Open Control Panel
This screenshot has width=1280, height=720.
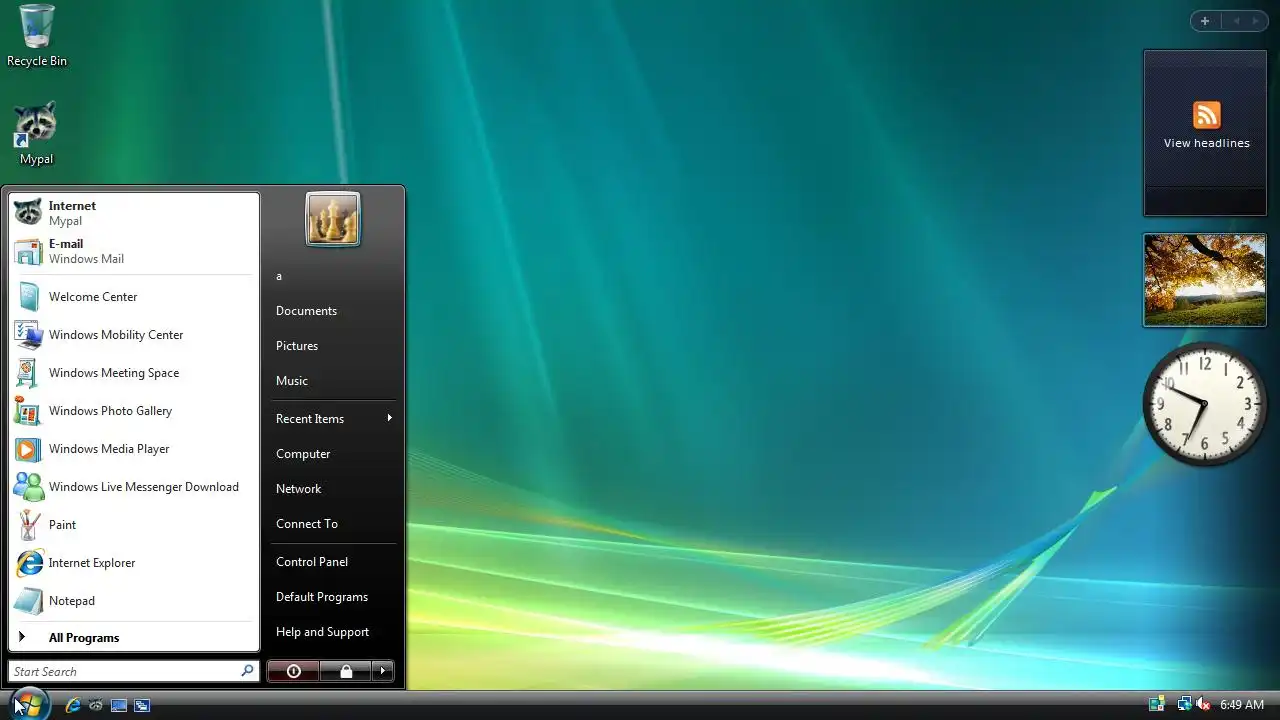coord(333,562)
